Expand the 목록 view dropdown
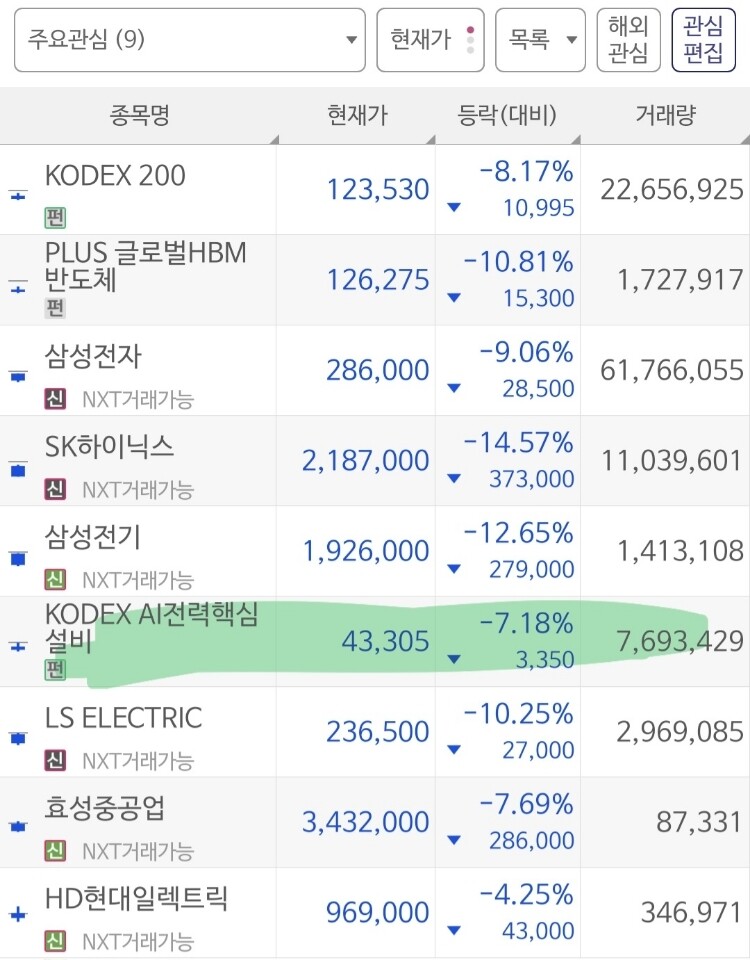 pyautogui.click(x=540, y=40)
